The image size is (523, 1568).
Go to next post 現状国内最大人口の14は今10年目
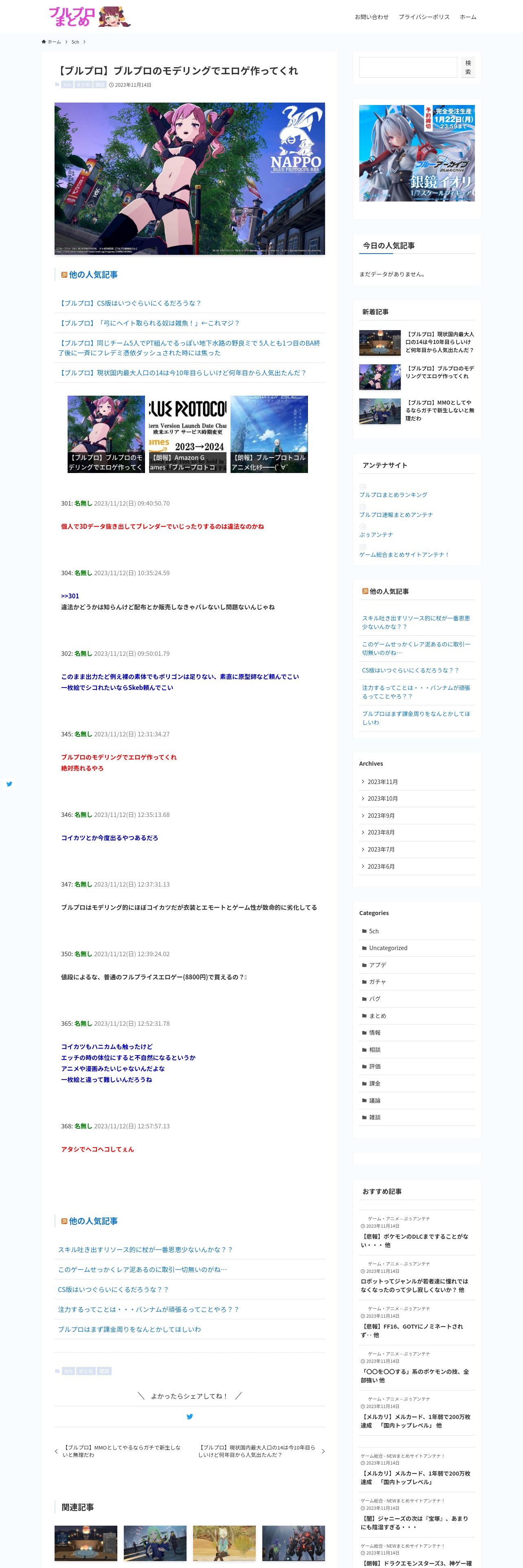pyautogui.click(x=261, y=1451)
